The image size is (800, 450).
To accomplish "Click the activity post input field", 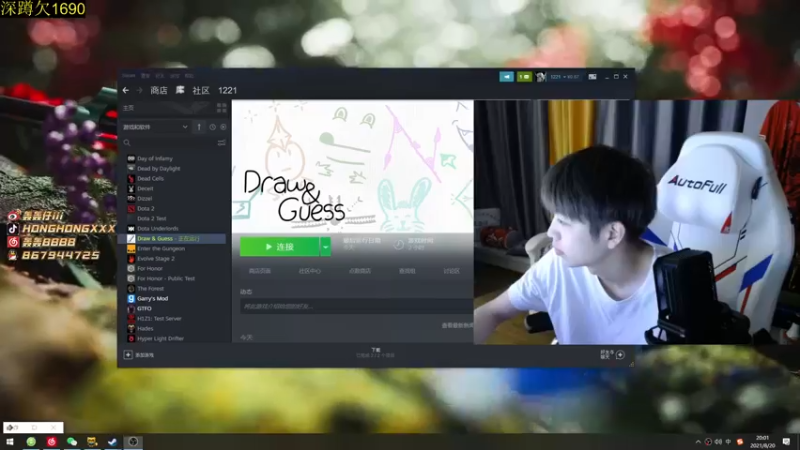I will (x=357, y=306).
